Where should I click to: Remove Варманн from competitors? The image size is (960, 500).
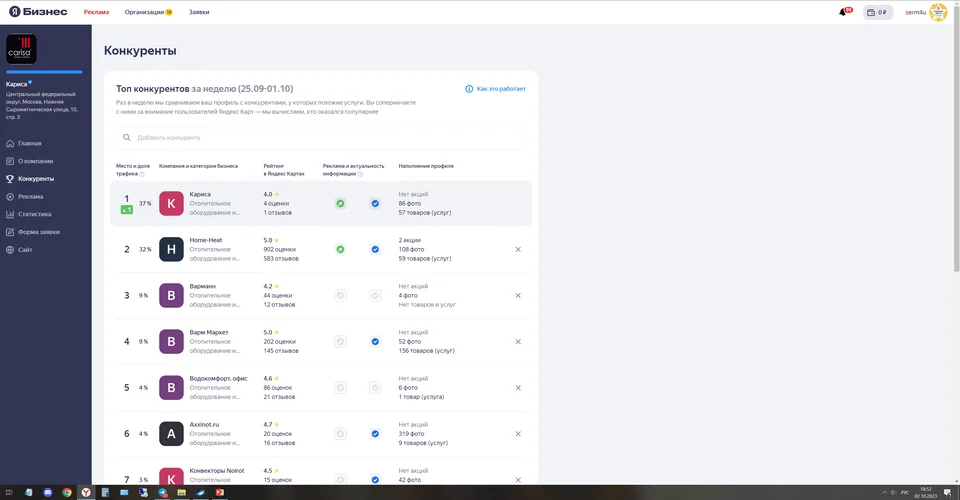pyautogui.click(x=518, y=296)
